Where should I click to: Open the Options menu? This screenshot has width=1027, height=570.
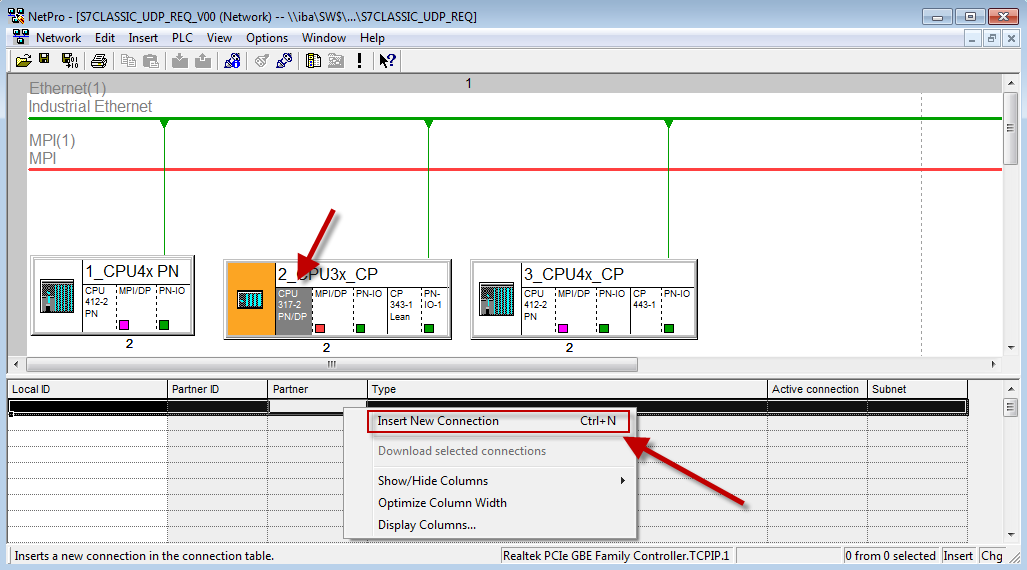(x=267, y=38)
